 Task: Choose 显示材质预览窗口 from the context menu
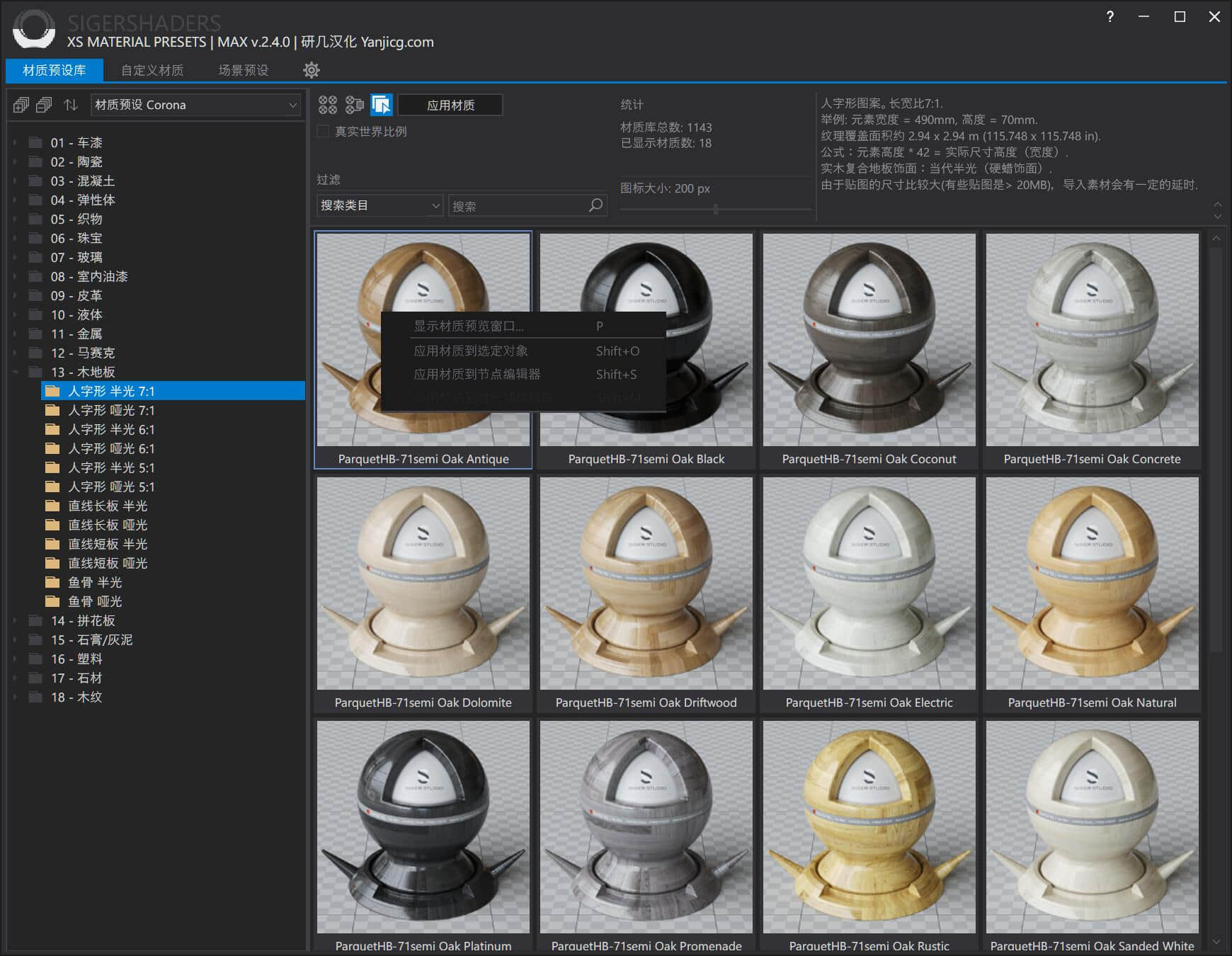coord(523,326)
